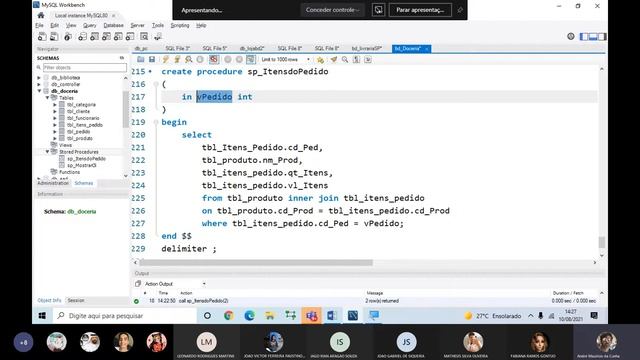Click the Search table data icon
Image resolution: width=640 pixels, height=360 pixels.
[x=144, y=37]
